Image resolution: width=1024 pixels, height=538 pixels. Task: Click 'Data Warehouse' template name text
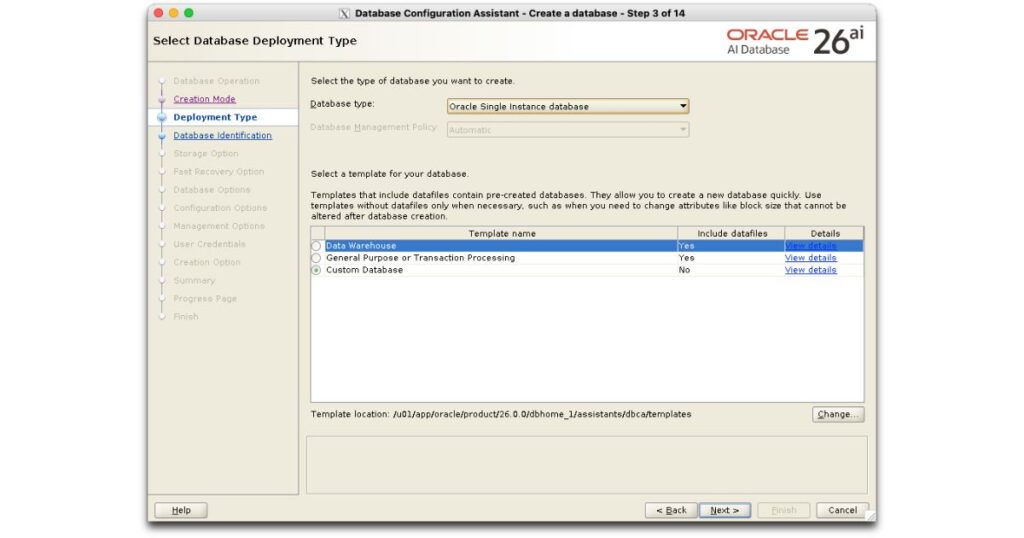point(361,245)
